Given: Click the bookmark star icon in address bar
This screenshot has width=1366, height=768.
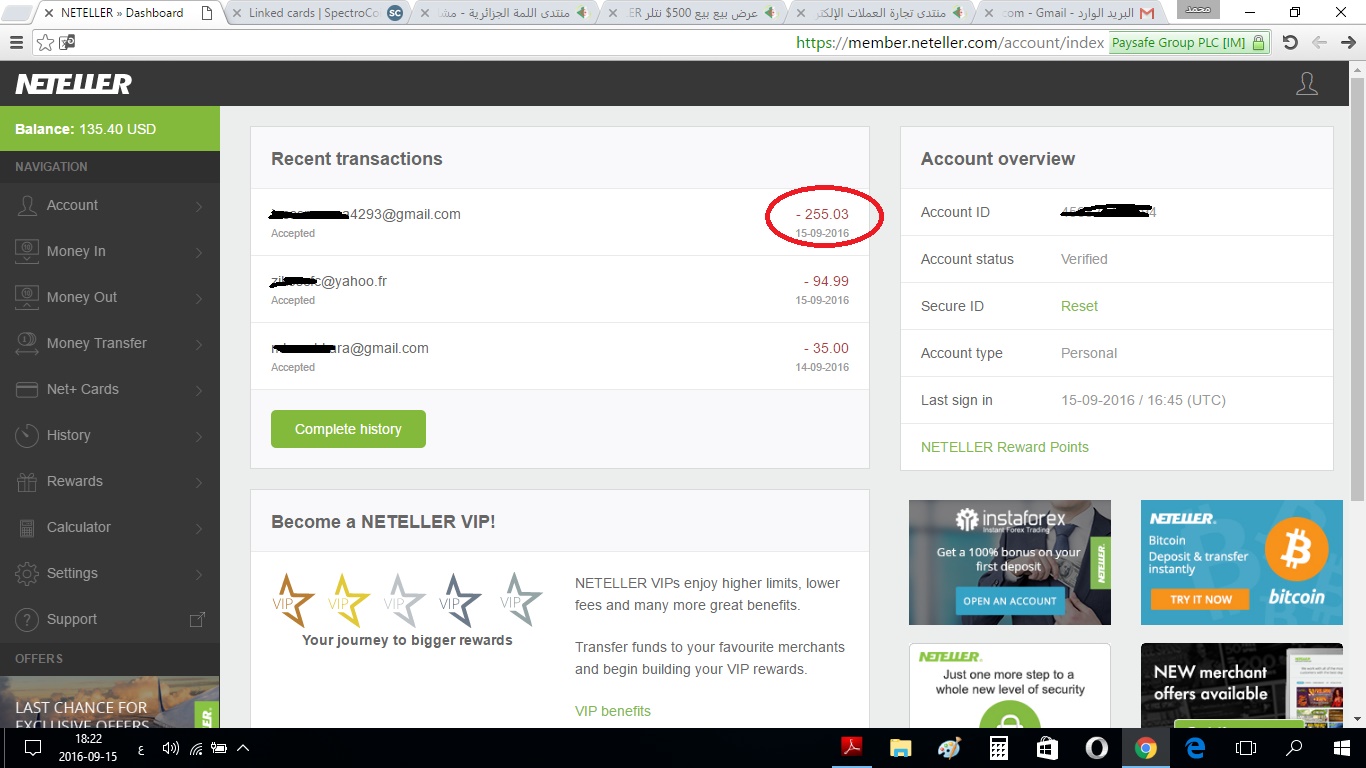Looking at the screenshot, I should [45, 43].
